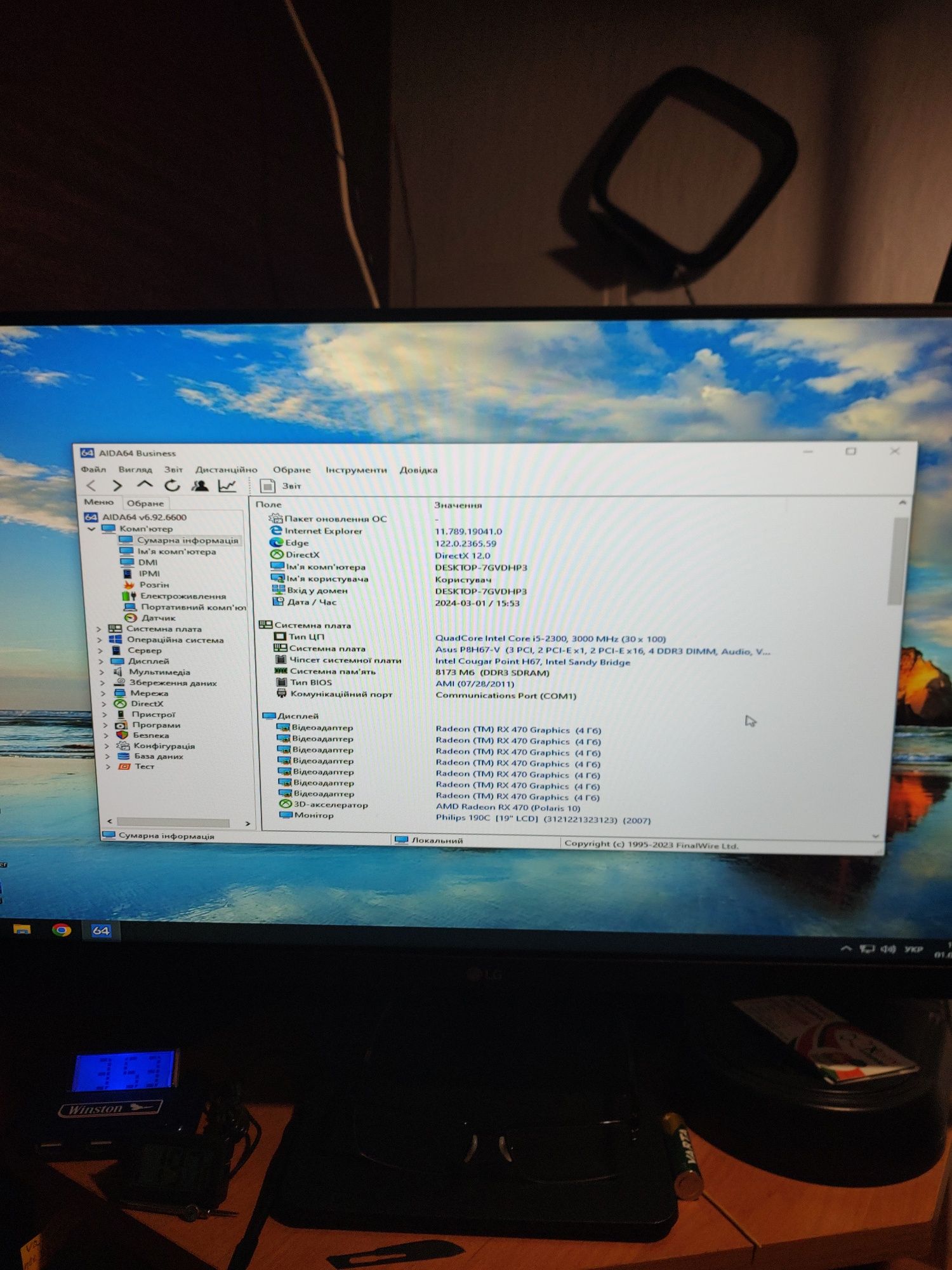Click vertical scrollbar thumb in details pane

(896, 561)
